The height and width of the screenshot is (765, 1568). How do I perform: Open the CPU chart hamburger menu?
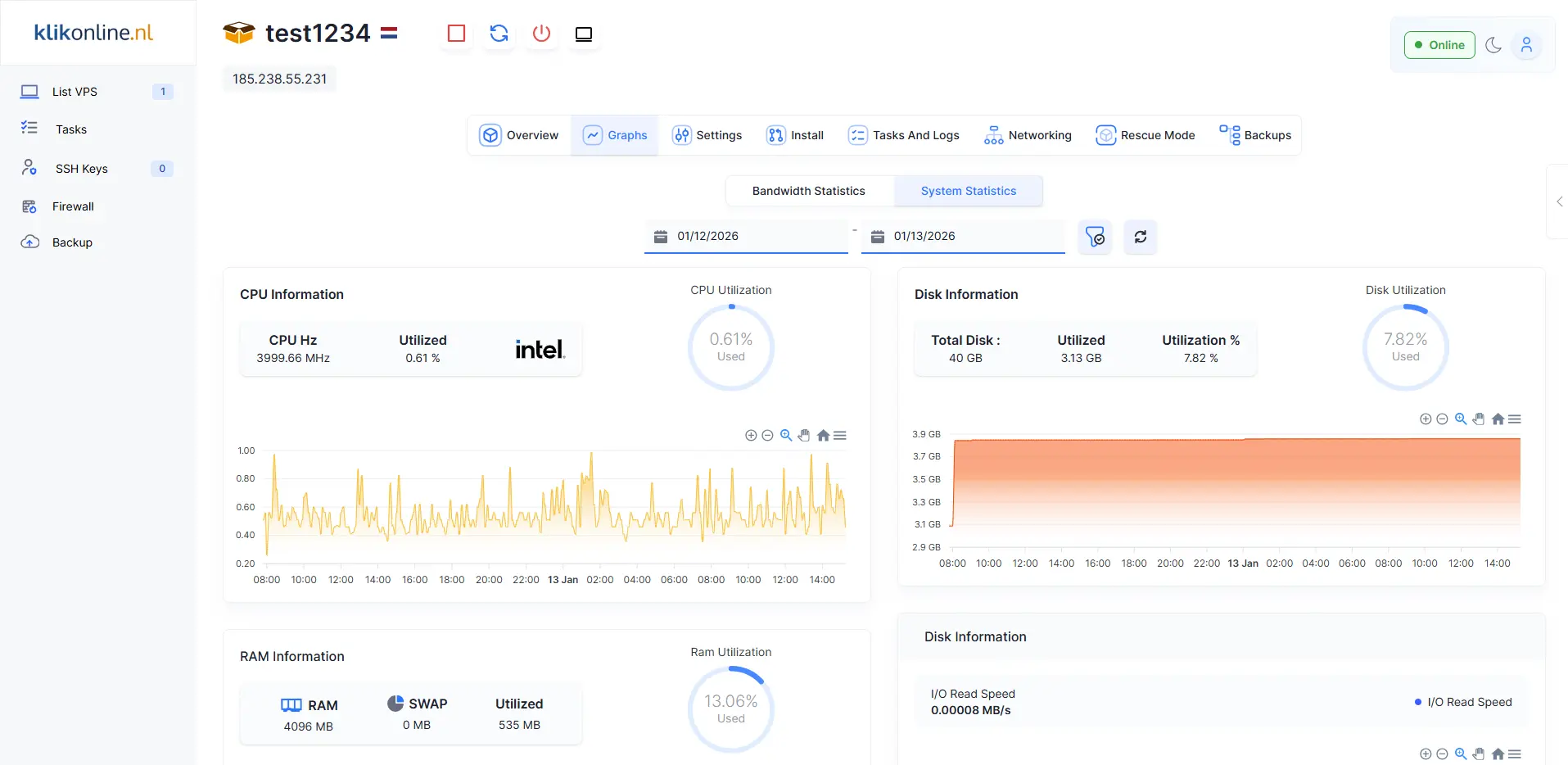click(840, 436)
